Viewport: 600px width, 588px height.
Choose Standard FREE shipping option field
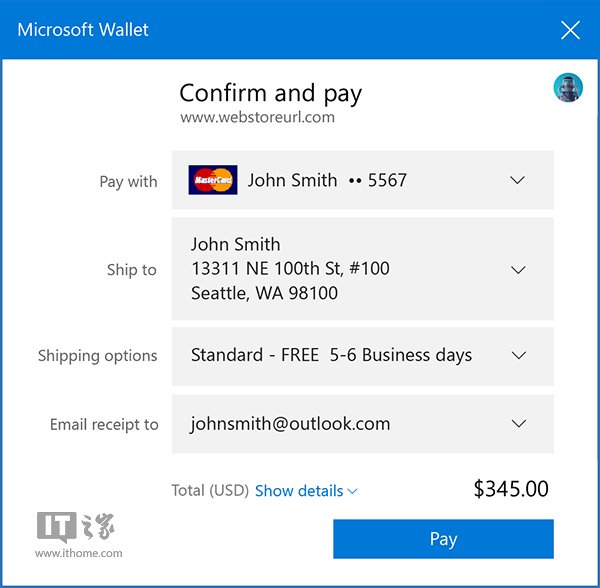[362, 356]
